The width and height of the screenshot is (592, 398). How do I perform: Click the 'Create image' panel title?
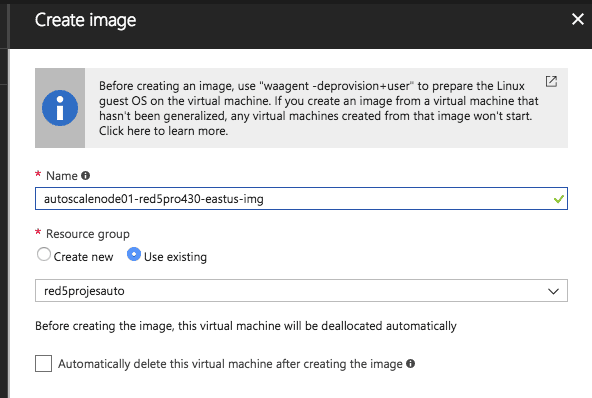pos(85,20)
